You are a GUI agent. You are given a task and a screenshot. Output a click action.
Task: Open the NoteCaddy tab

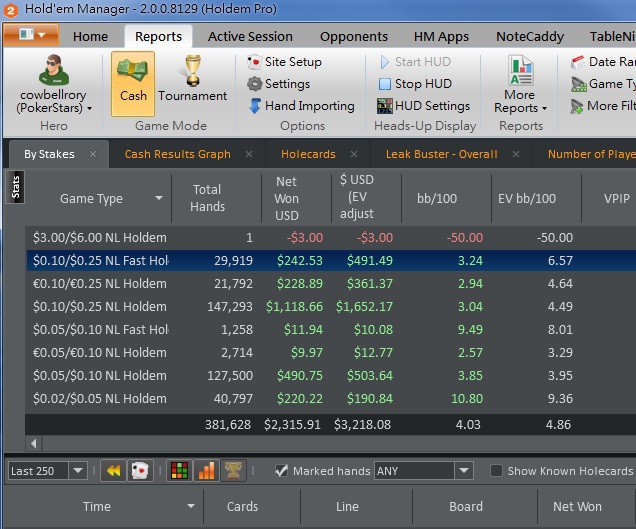click(x=530, y=37)
